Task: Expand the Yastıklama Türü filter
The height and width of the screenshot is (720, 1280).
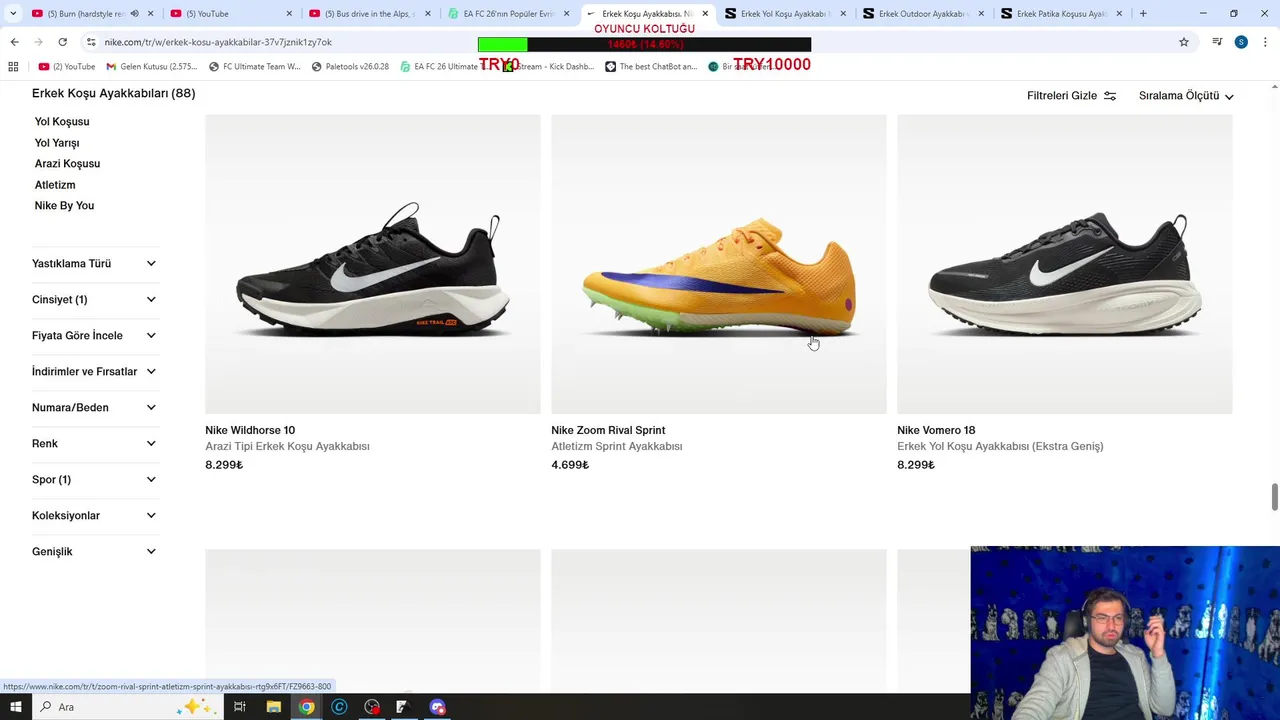Action: coord(94,264)
